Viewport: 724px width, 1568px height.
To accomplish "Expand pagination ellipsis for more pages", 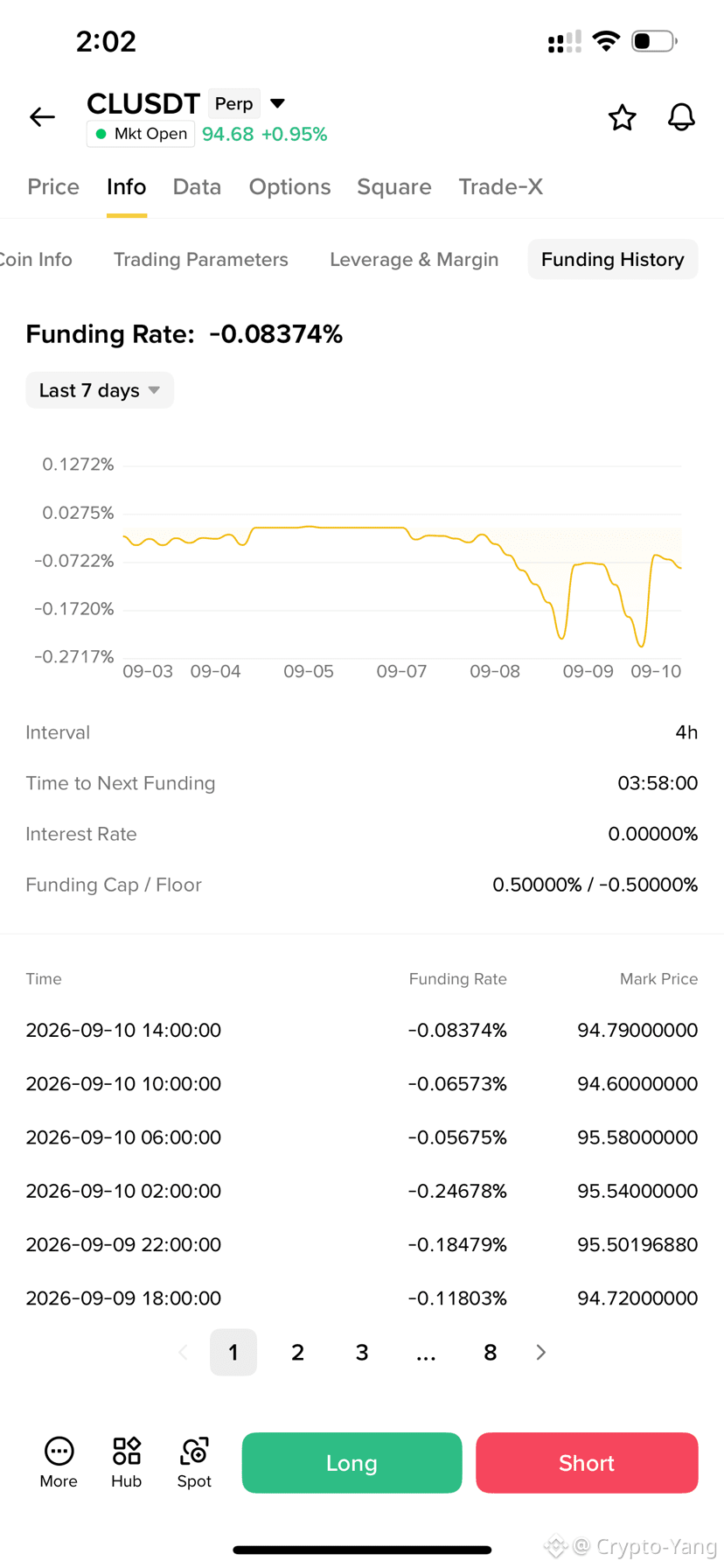I will point(426,1353).
